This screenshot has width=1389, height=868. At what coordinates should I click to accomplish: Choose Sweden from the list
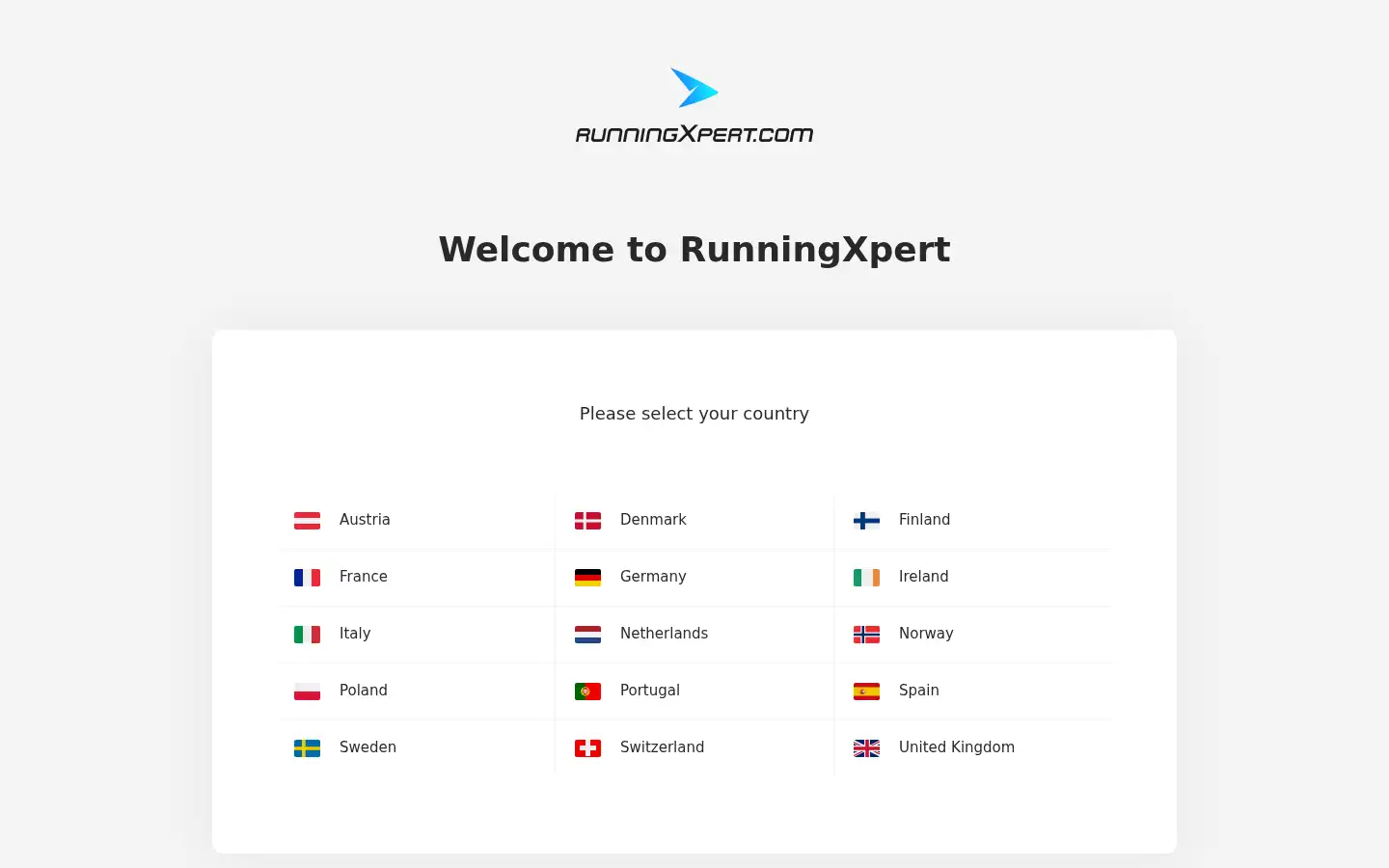tap(368, 747)
